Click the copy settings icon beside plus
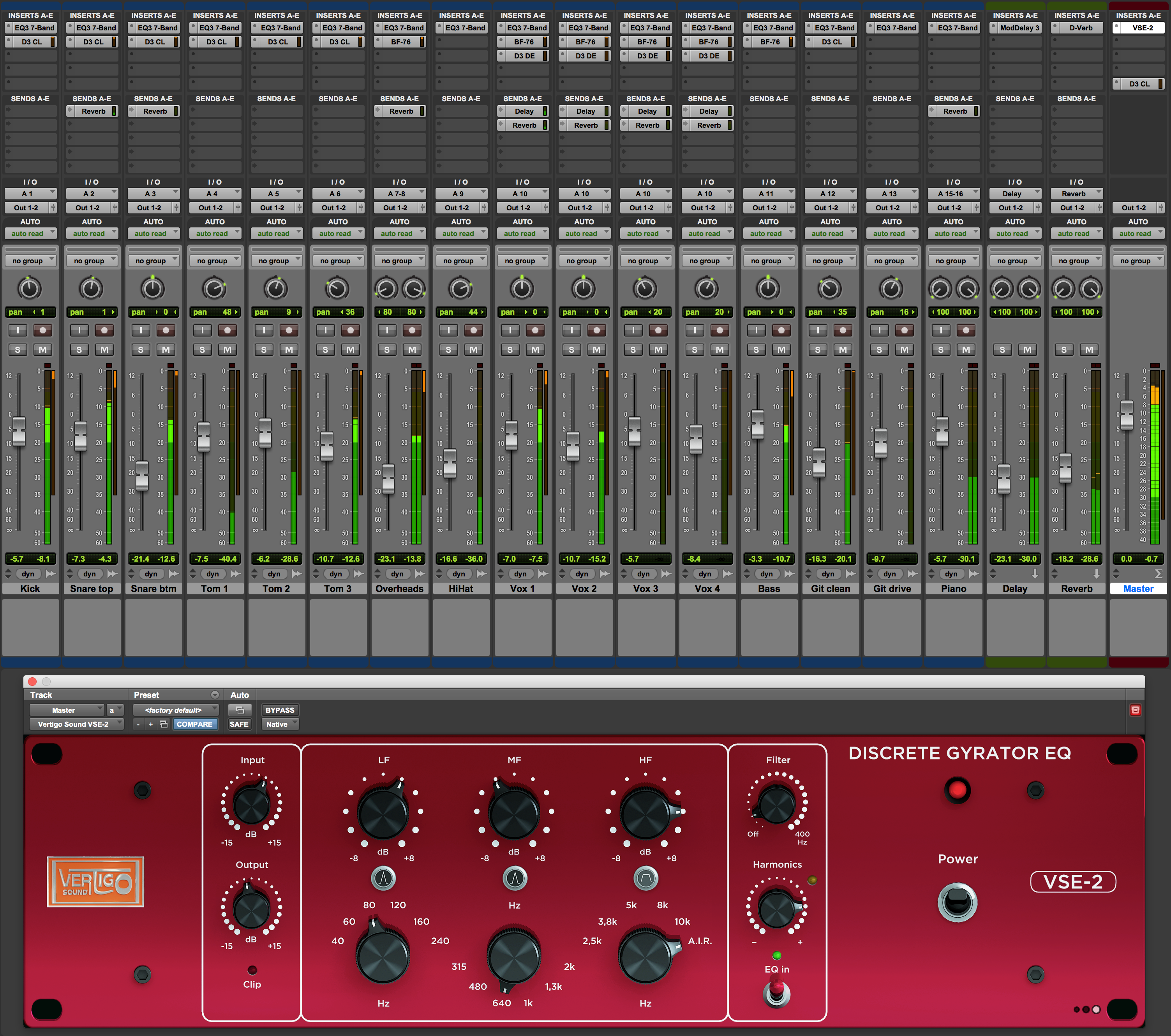Viewport: 1171px width, 1036px height. point(163,724)
